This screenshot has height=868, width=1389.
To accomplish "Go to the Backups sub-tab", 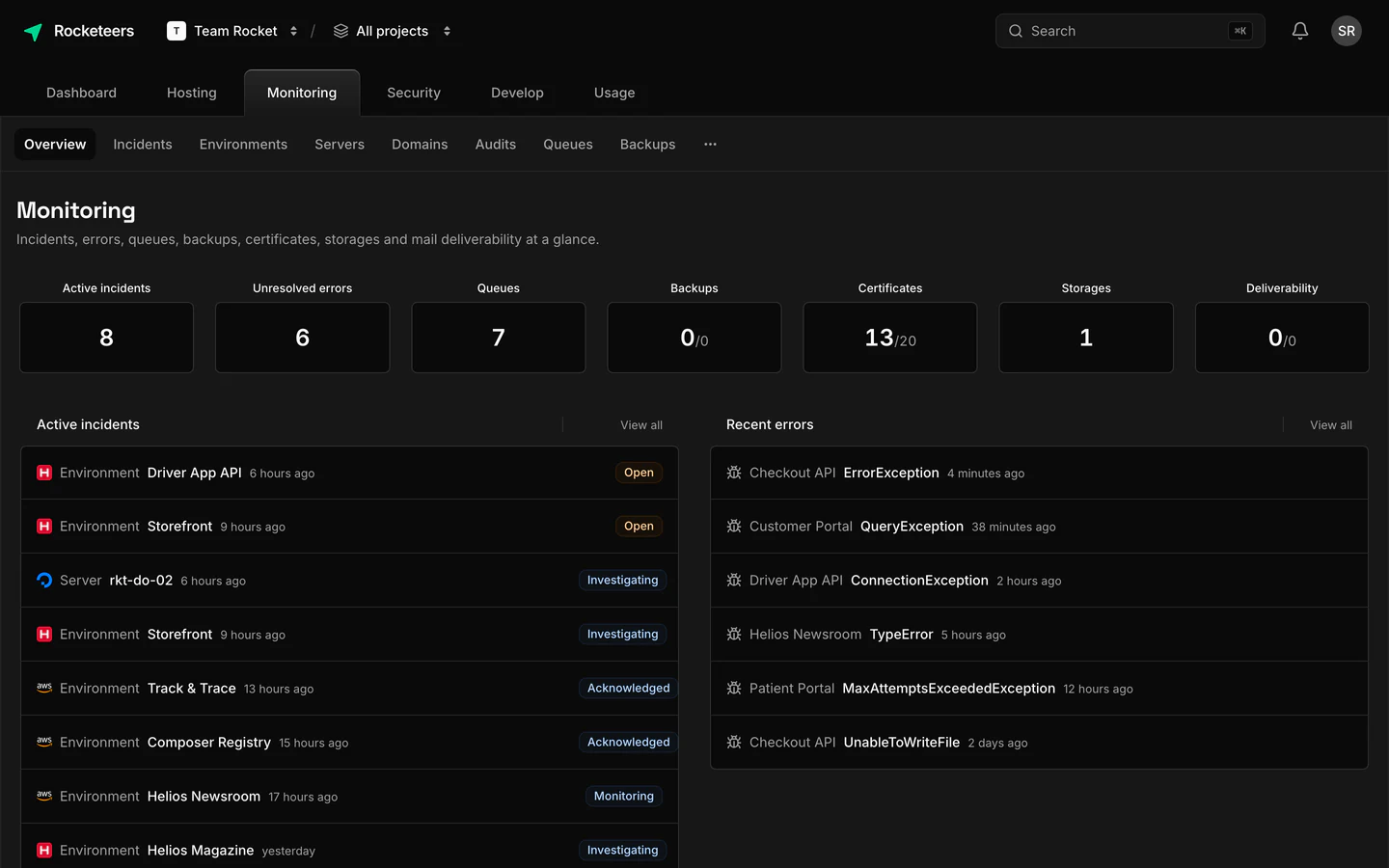I will (648, 144).
